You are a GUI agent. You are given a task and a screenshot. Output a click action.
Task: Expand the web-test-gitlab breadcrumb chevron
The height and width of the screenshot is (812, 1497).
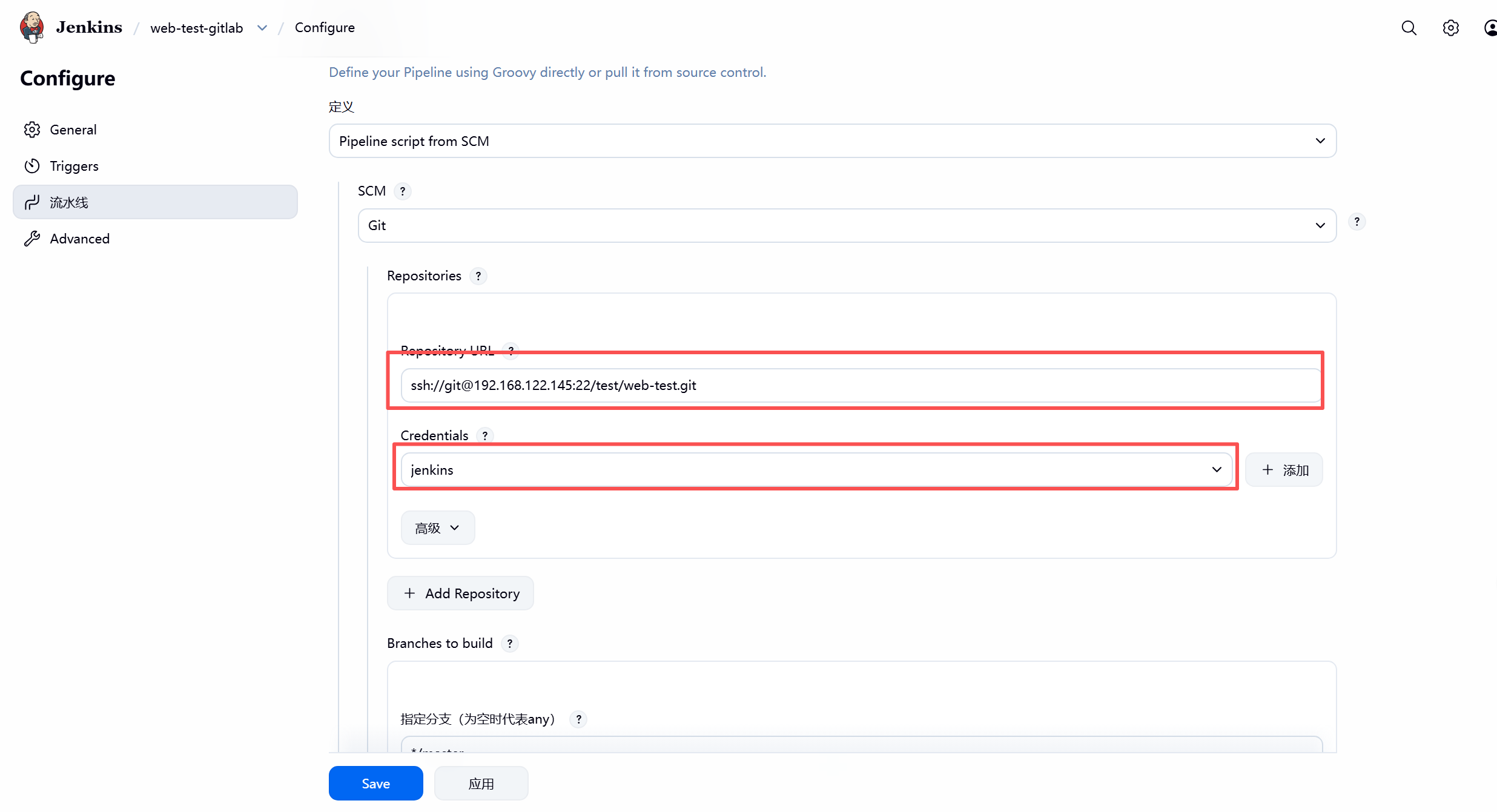[x=262, y=28]
